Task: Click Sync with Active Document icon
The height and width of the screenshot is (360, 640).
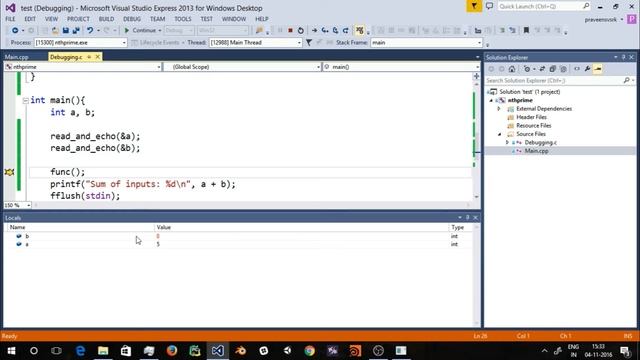Action: [542, 69]
